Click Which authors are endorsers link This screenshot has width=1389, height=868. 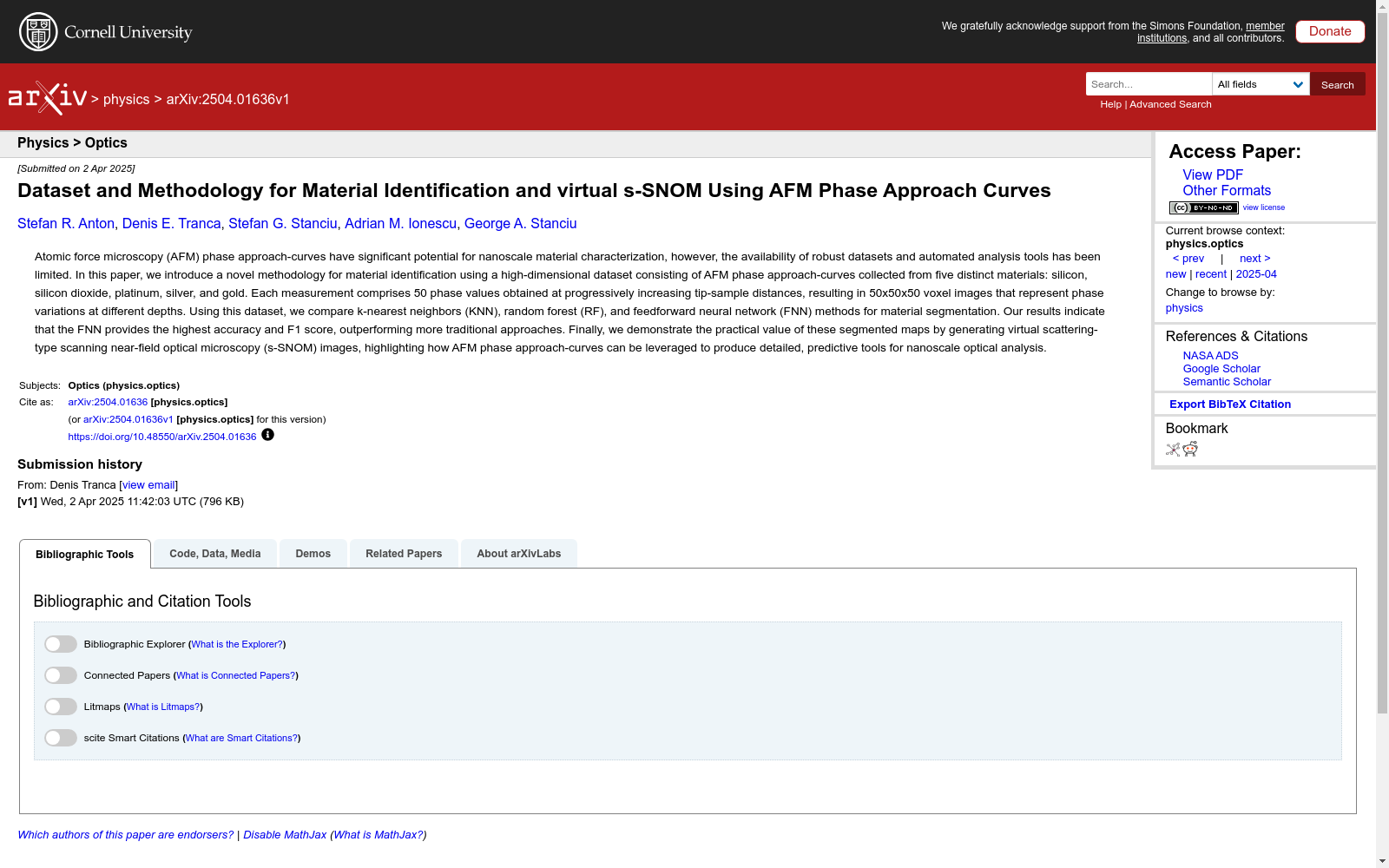[x=126, y=835]
